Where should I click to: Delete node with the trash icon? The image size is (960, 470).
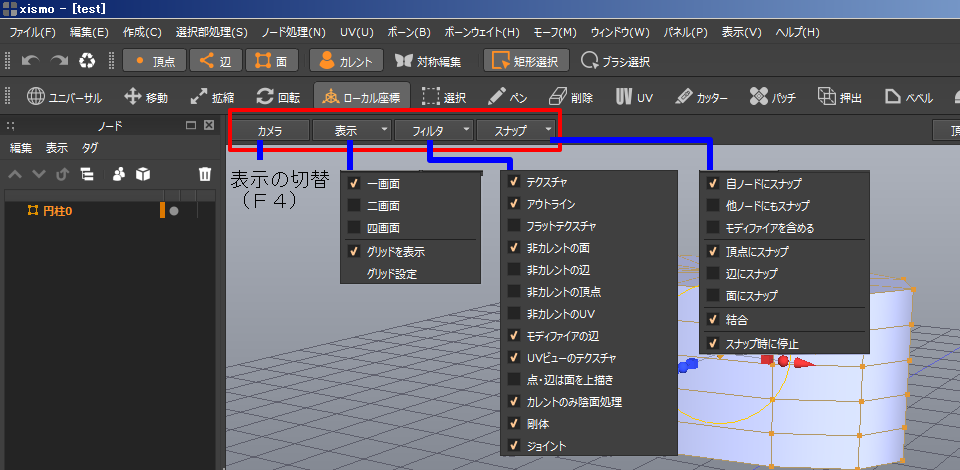coord(205,174)
